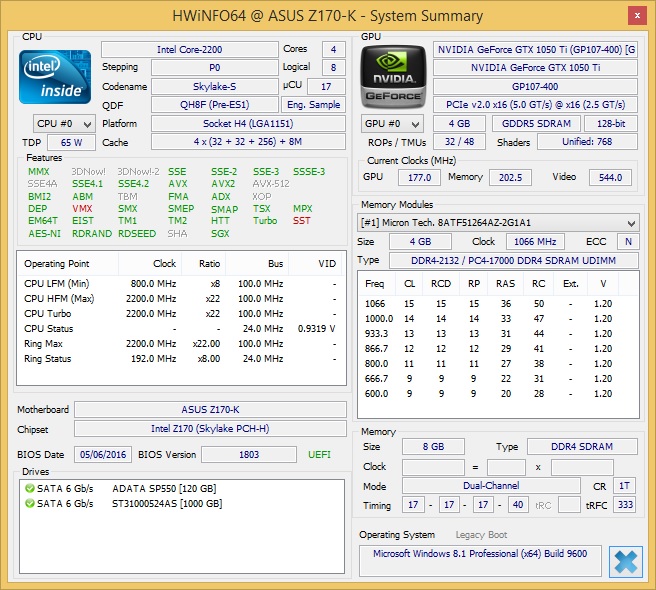This screenshot has width=656, height=590.
Task: Click the 65 W TDP value
Action: pyautogui.click(x=72, y=143)
